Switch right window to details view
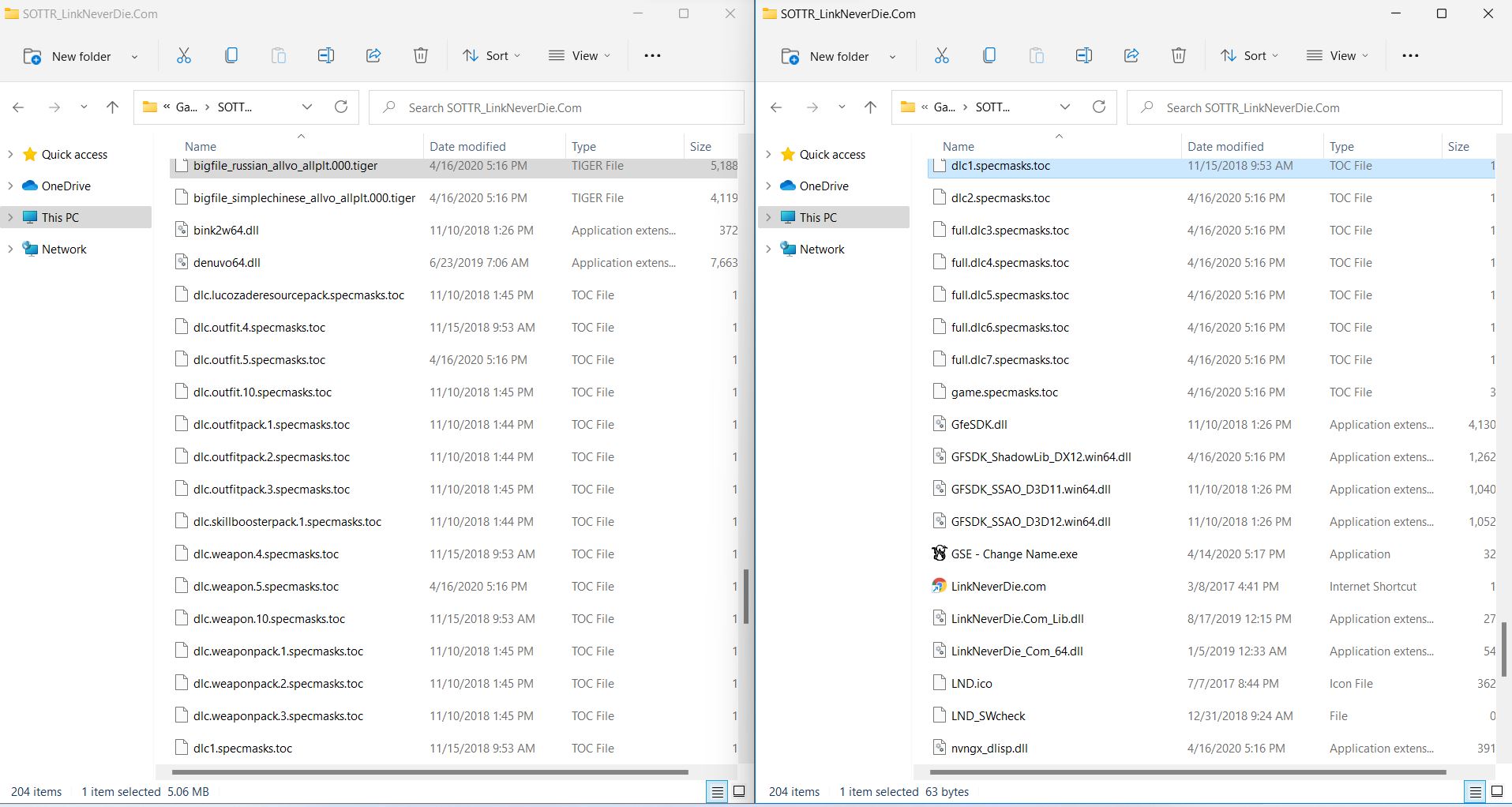Viewport: 1512px width, 807px height. coord(1474,791)
